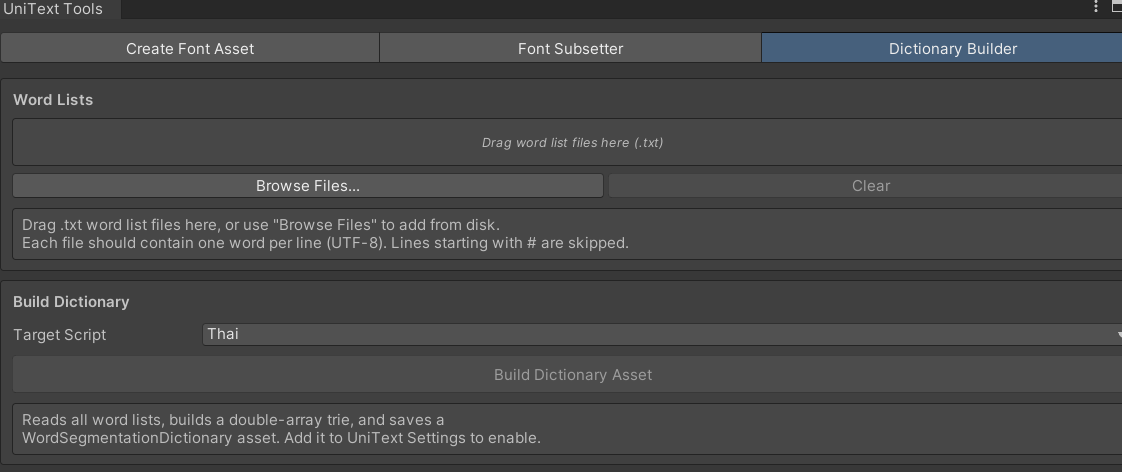Clear the word list files

pyautogui.click(x=865, y=186)
